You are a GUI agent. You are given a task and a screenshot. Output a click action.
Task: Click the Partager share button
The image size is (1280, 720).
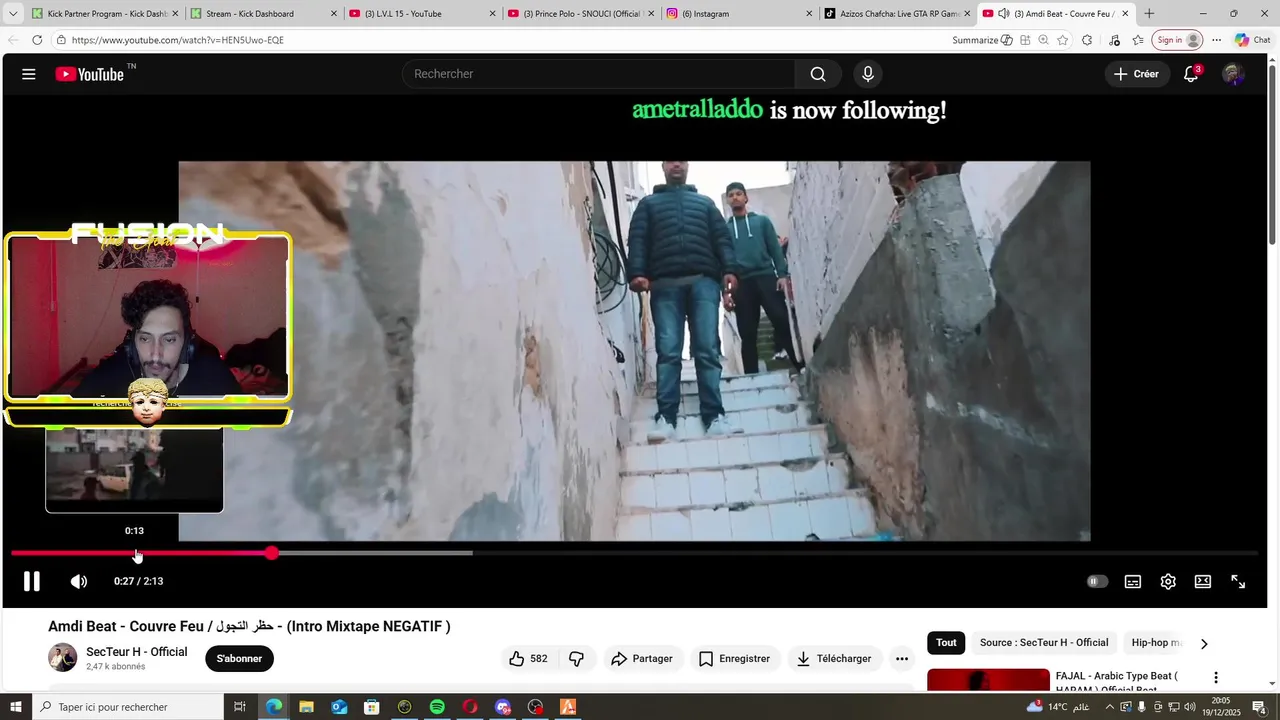coord(641,659)
